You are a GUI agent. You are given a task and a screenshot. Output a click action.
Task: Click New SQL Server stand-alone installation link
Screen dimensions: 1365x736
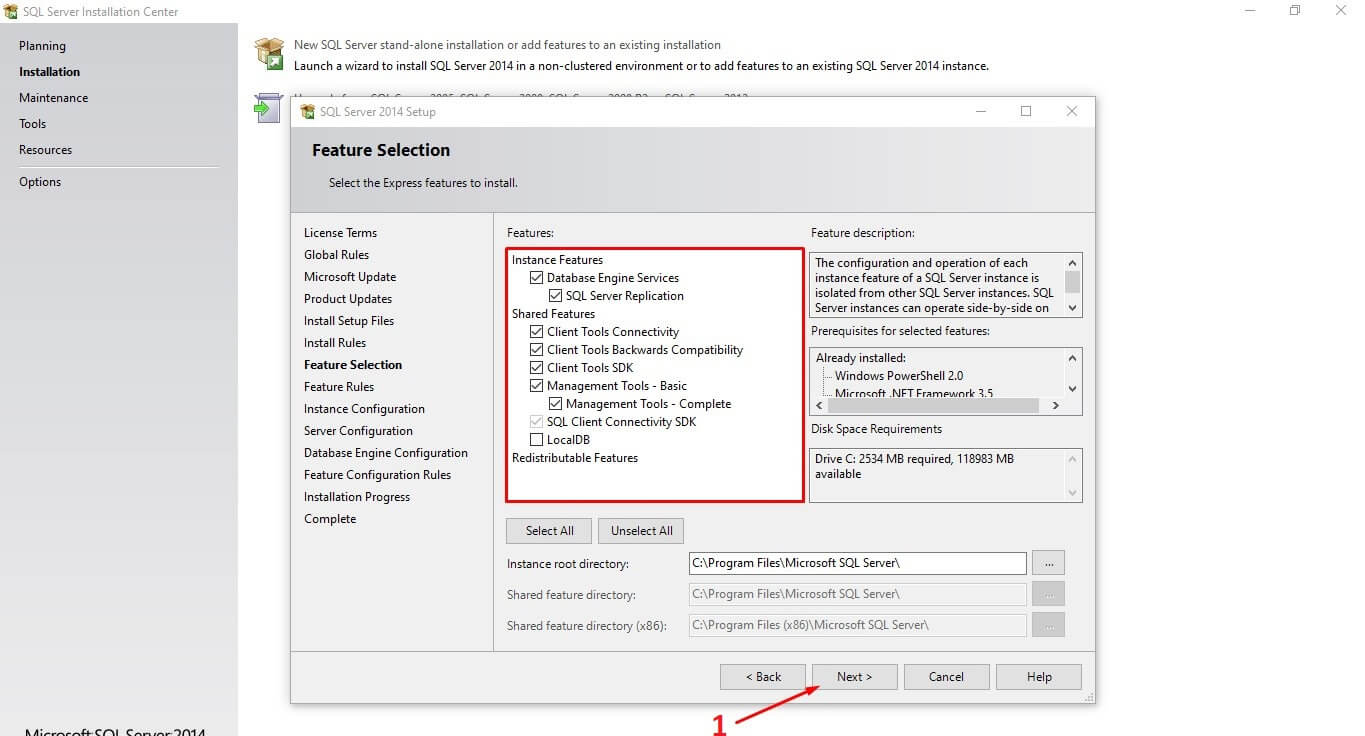[x=507, y=45]
